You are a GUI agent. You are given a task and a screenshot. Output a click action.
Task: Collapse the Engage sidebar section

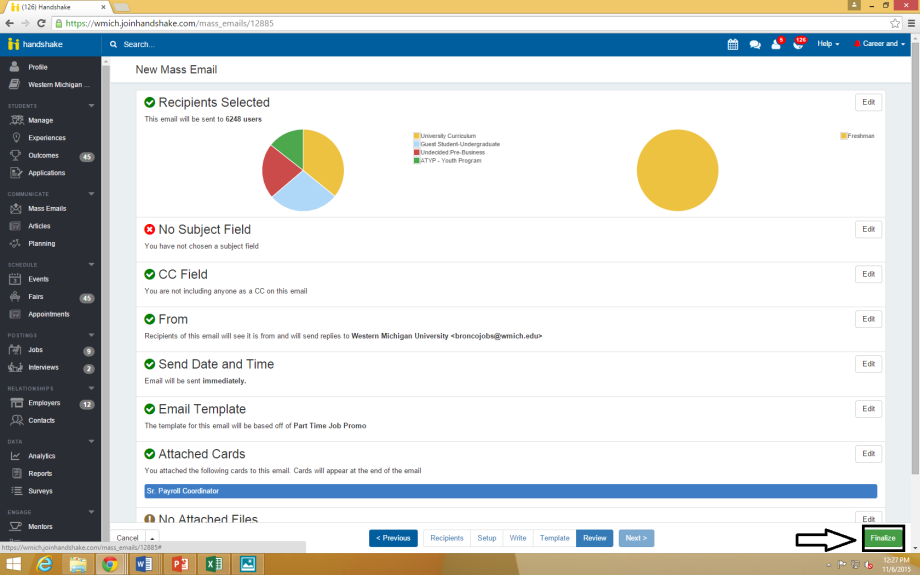pyautogui.click(x=92, y=512)
